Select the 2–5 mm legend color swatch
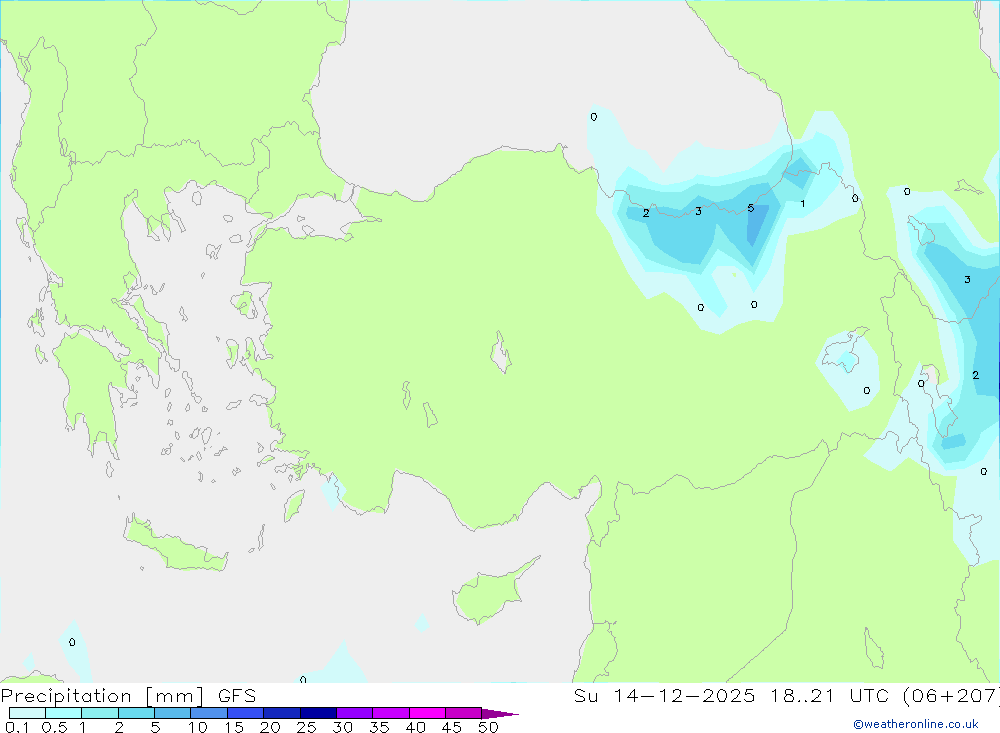Viewport: 1000px width, 733px height. (x=136, y=713)
